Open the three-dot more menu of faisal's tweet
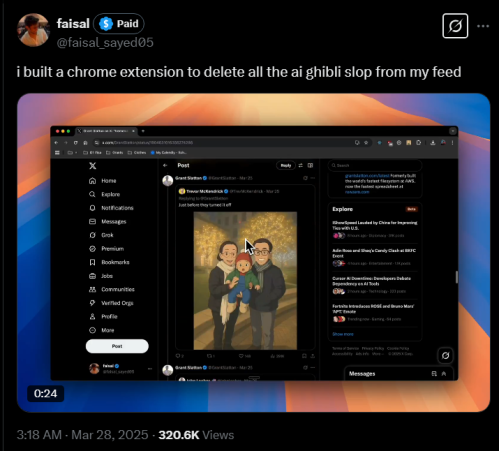 pyautogui.click(x=483, y=26)
